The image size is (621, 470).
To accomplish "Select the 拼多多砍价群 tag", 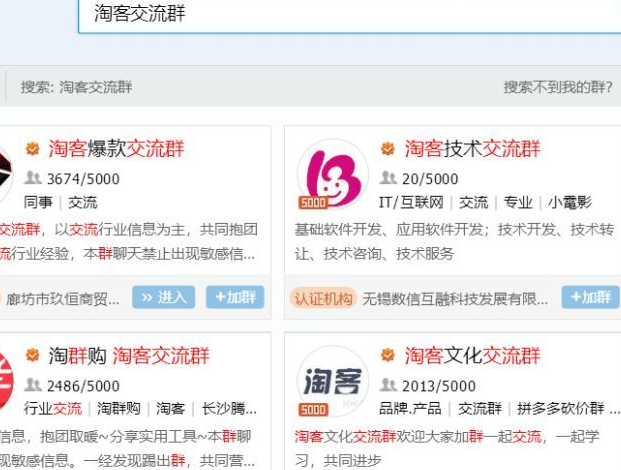I will coord(560,409).
